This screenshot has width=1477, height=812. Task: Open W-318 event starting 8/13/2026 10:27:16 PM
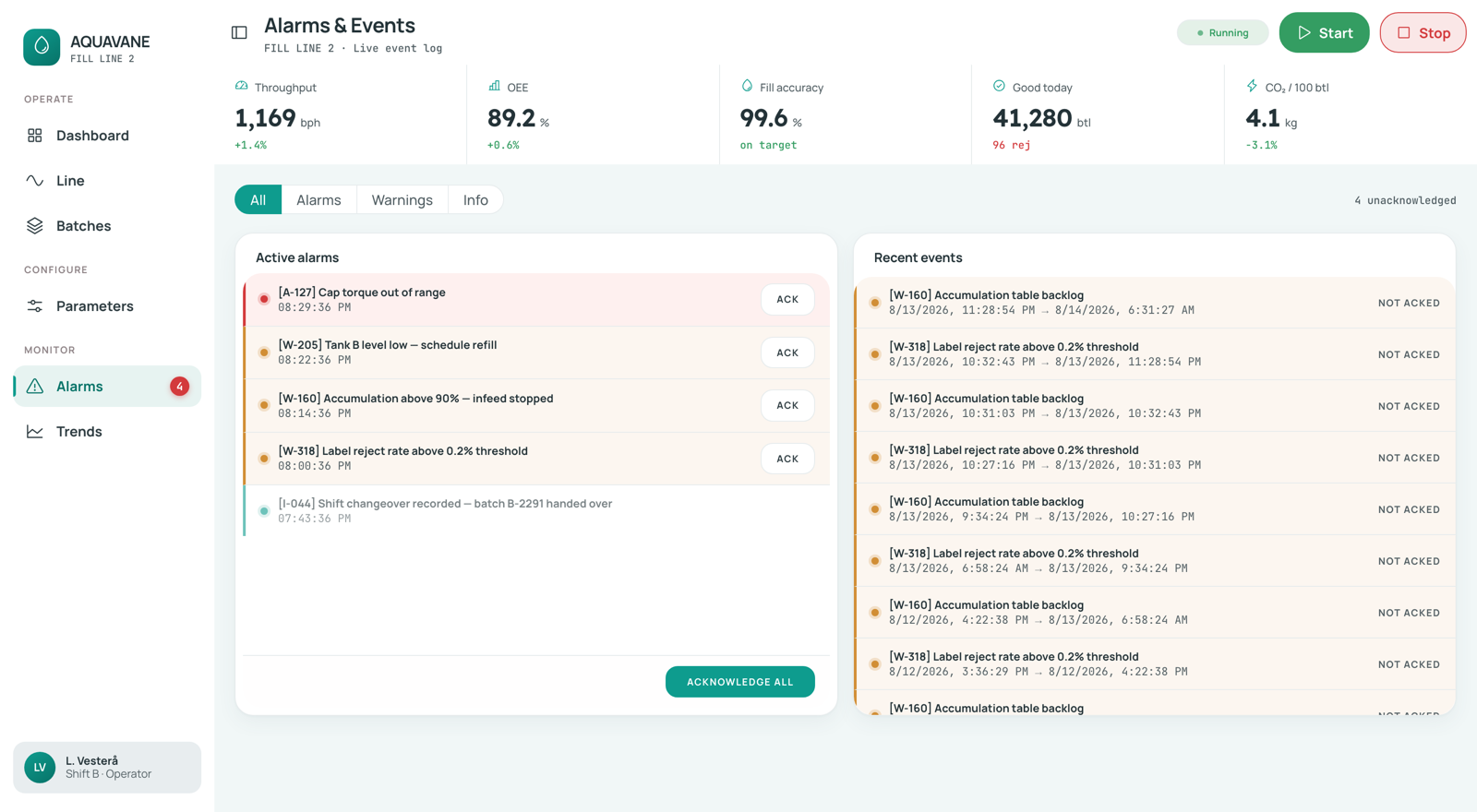tap(1155, 458)
